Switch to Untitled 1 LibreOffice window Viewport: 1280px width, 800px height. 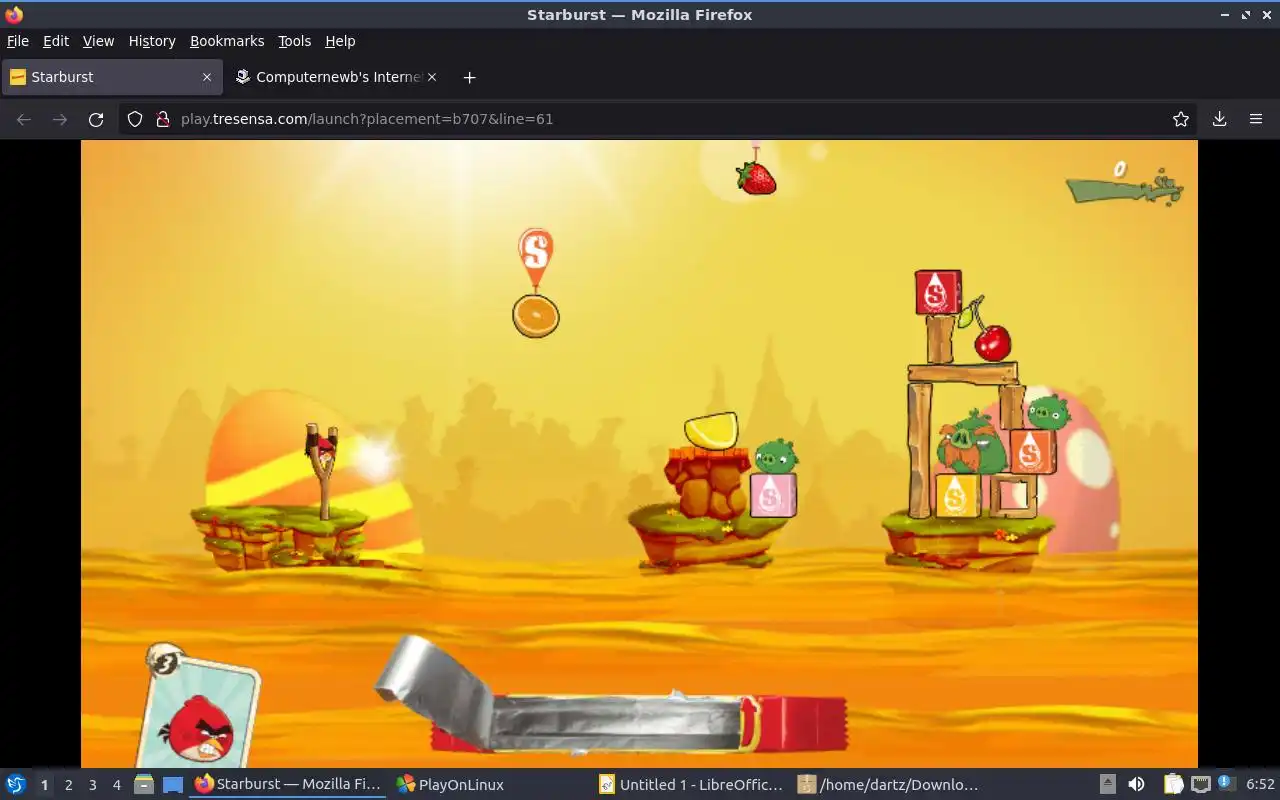[691, 785]
